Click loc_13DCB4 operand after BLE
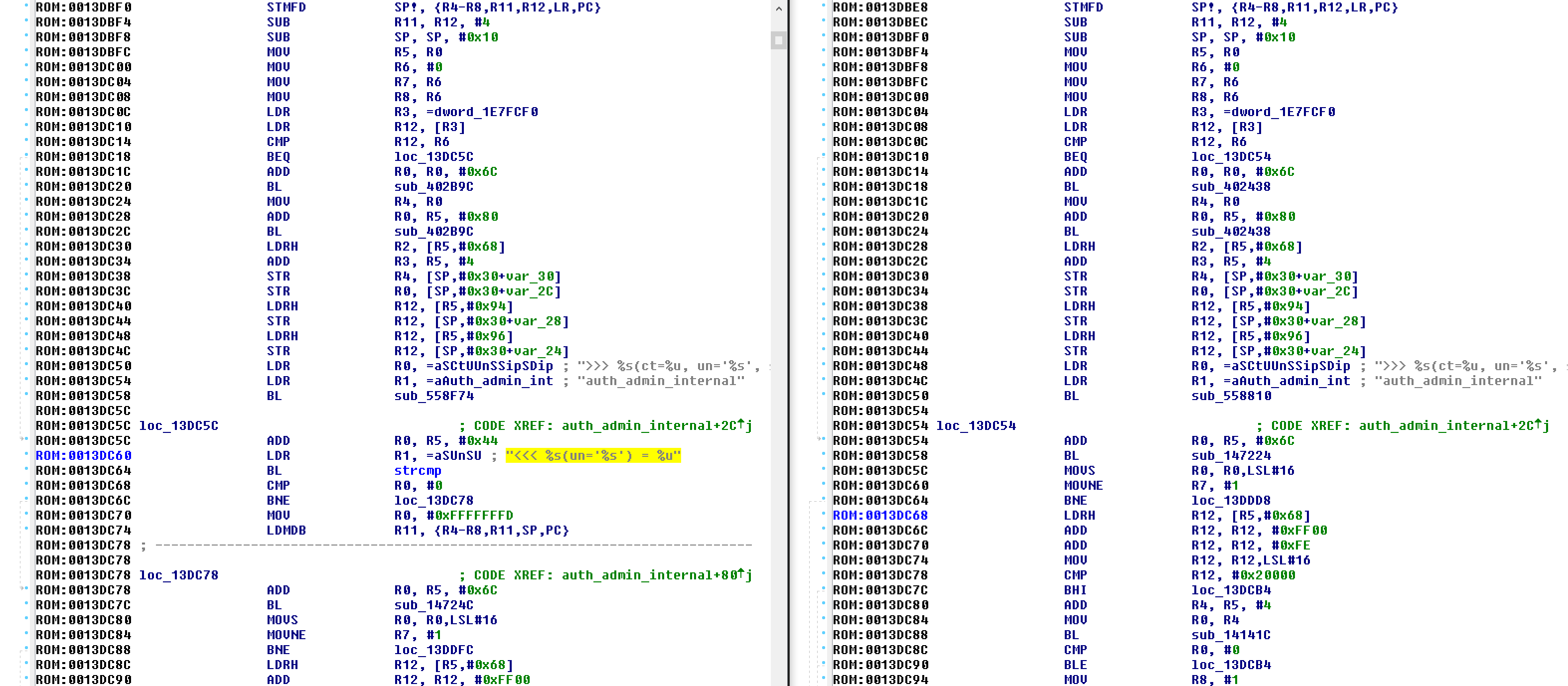Viewport: 1568px width, 686px height. coord(1231,665)
